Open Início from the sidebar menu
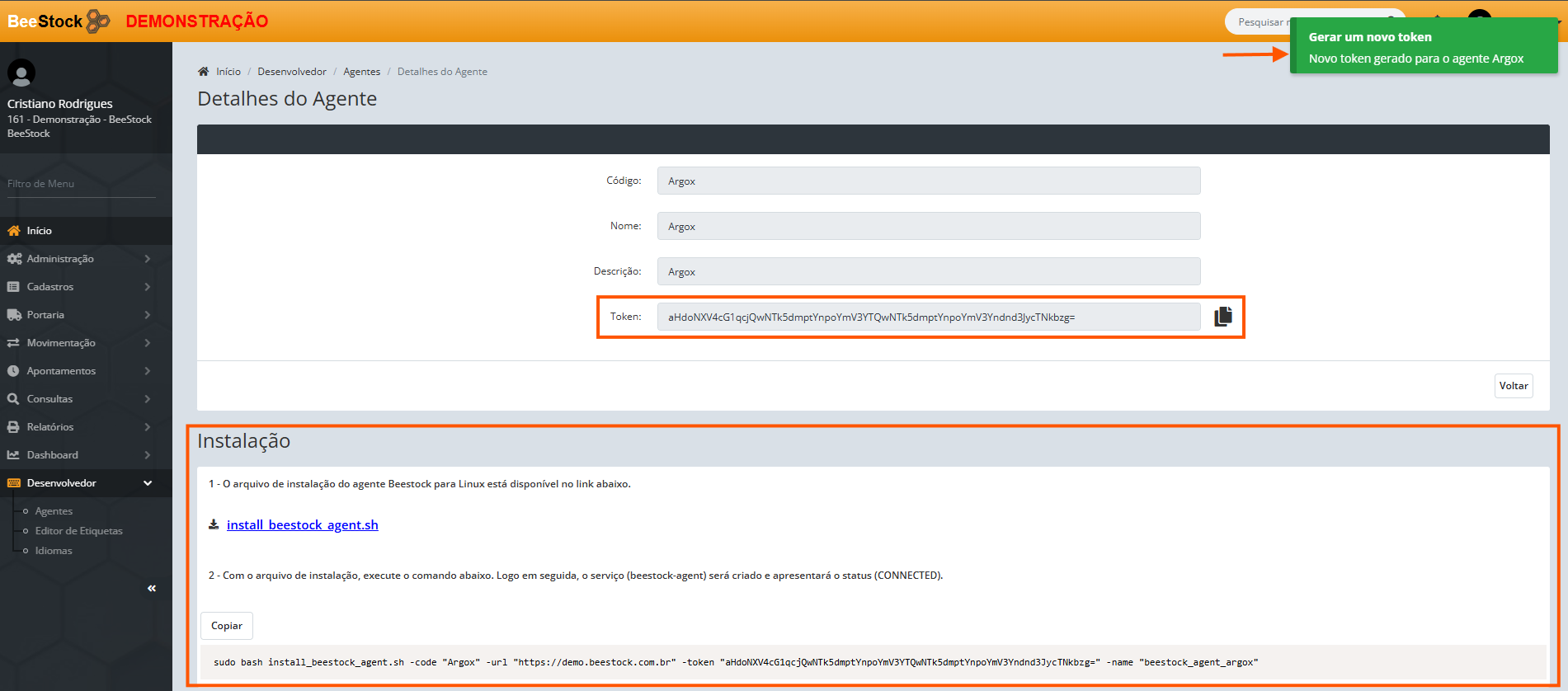 (x=39, y=231)
